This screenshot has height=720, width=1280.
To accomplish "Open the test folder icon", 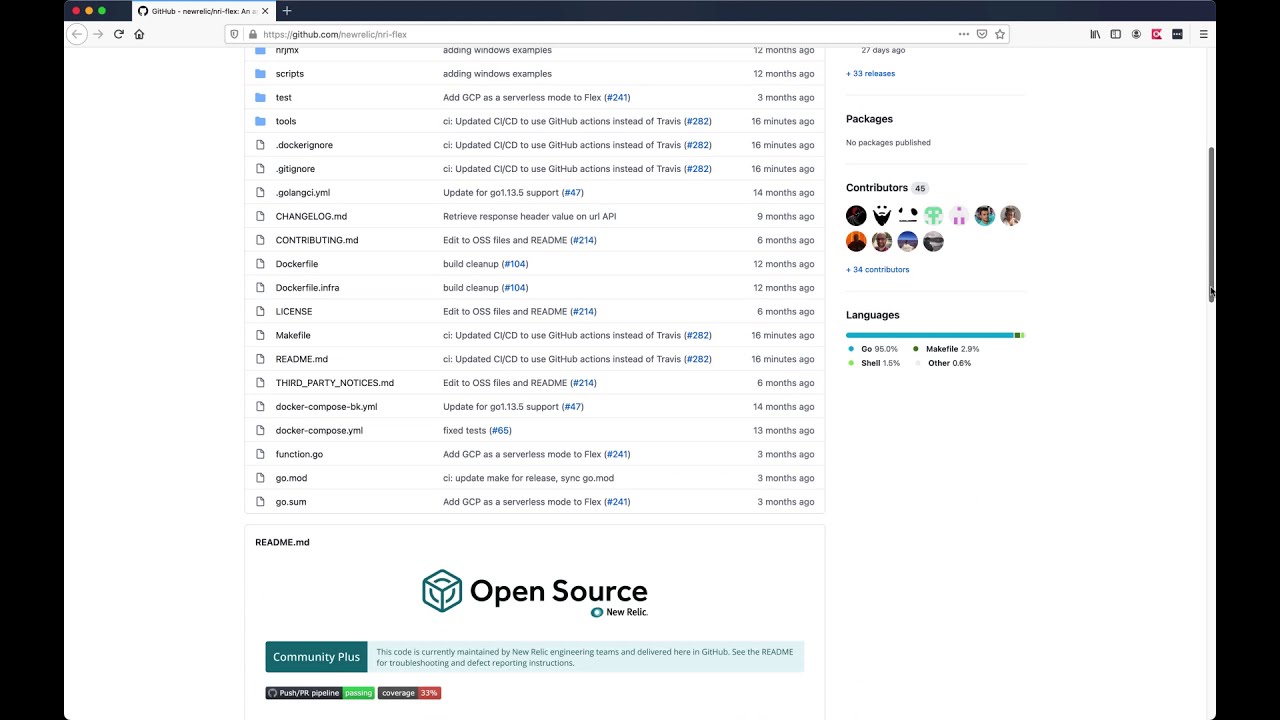I will coord(260,98).
